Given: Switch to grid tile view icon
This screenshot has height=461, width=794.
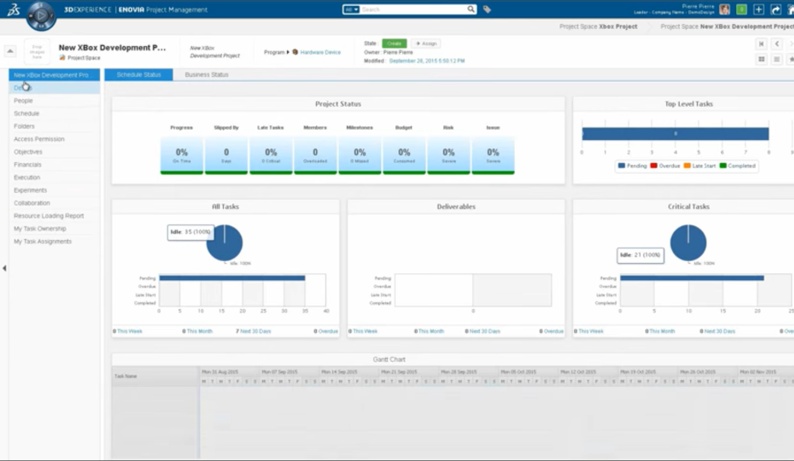Looking at the screenshot, I should pos(761,59).
